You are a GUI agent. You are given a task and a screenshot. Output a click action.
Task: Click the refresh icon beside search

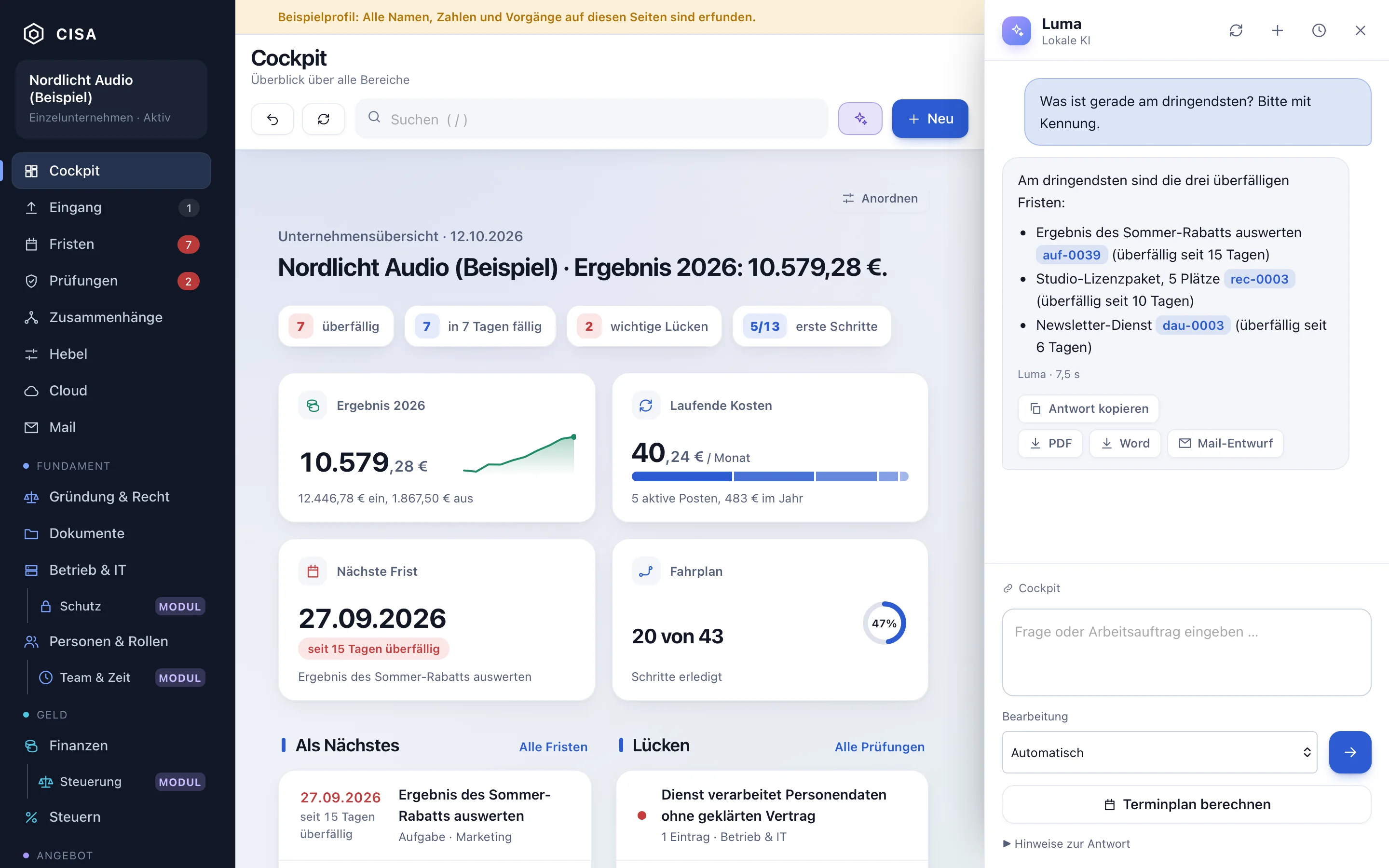[323, 119]
